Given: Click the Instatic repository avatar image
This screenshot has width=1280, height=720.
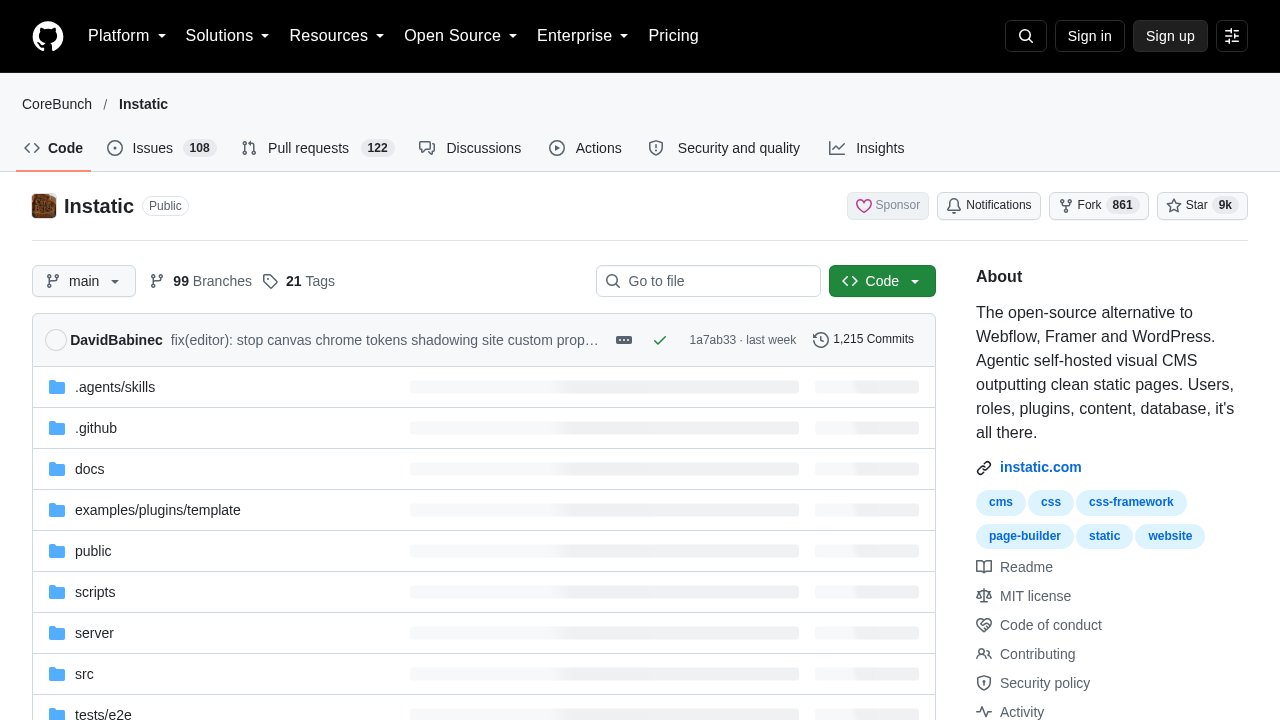Looking at the screenshot, I should pos(44,206).
